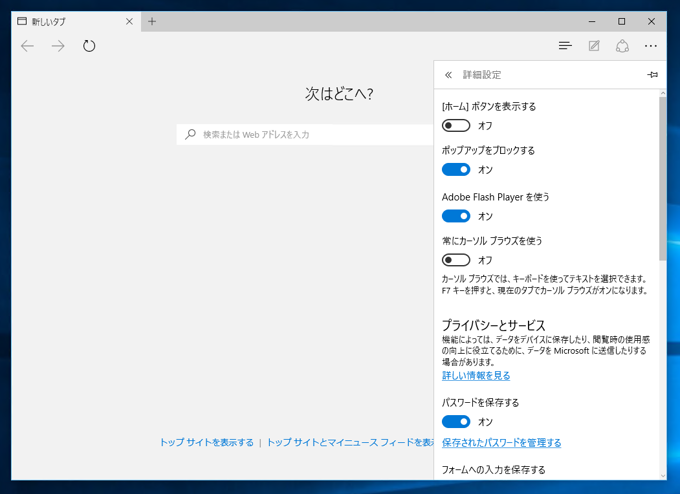This screenshot has width=680, height=494.
Task: Click the プライバシーとサービス heading
Action: click(494, 325)
